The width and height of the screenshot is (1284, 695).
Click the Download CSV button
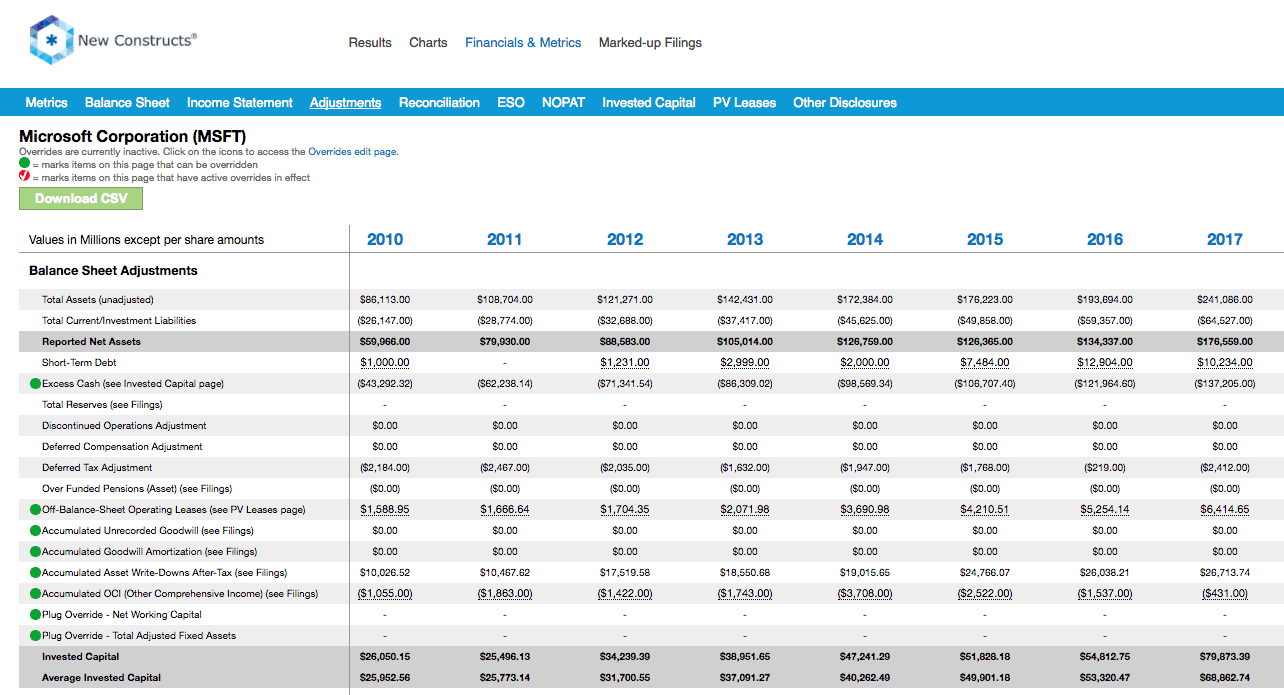[x=81, y=198]
